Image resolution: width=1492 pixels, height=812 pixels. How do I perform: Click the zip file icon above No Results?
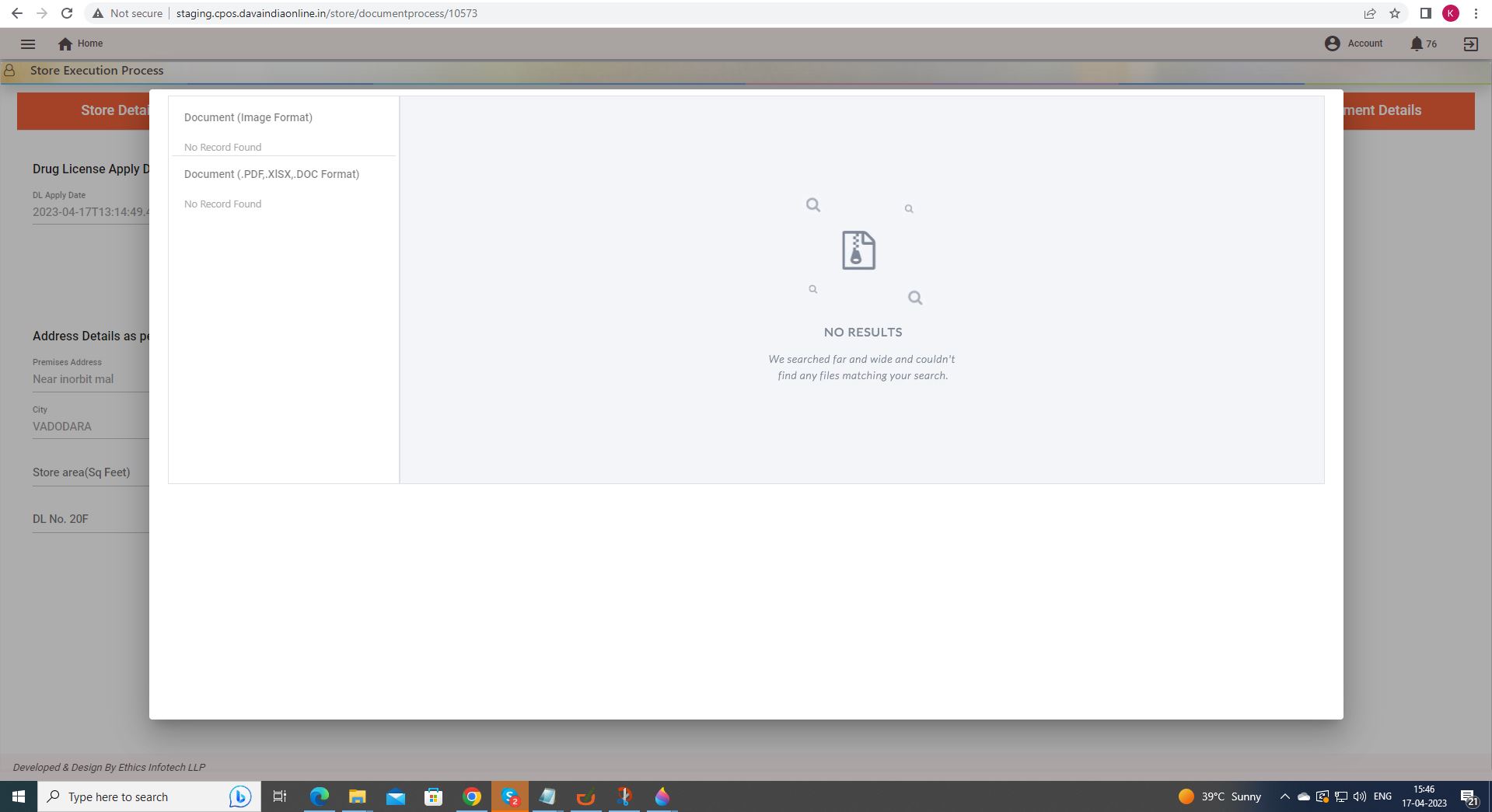point(858,250)
